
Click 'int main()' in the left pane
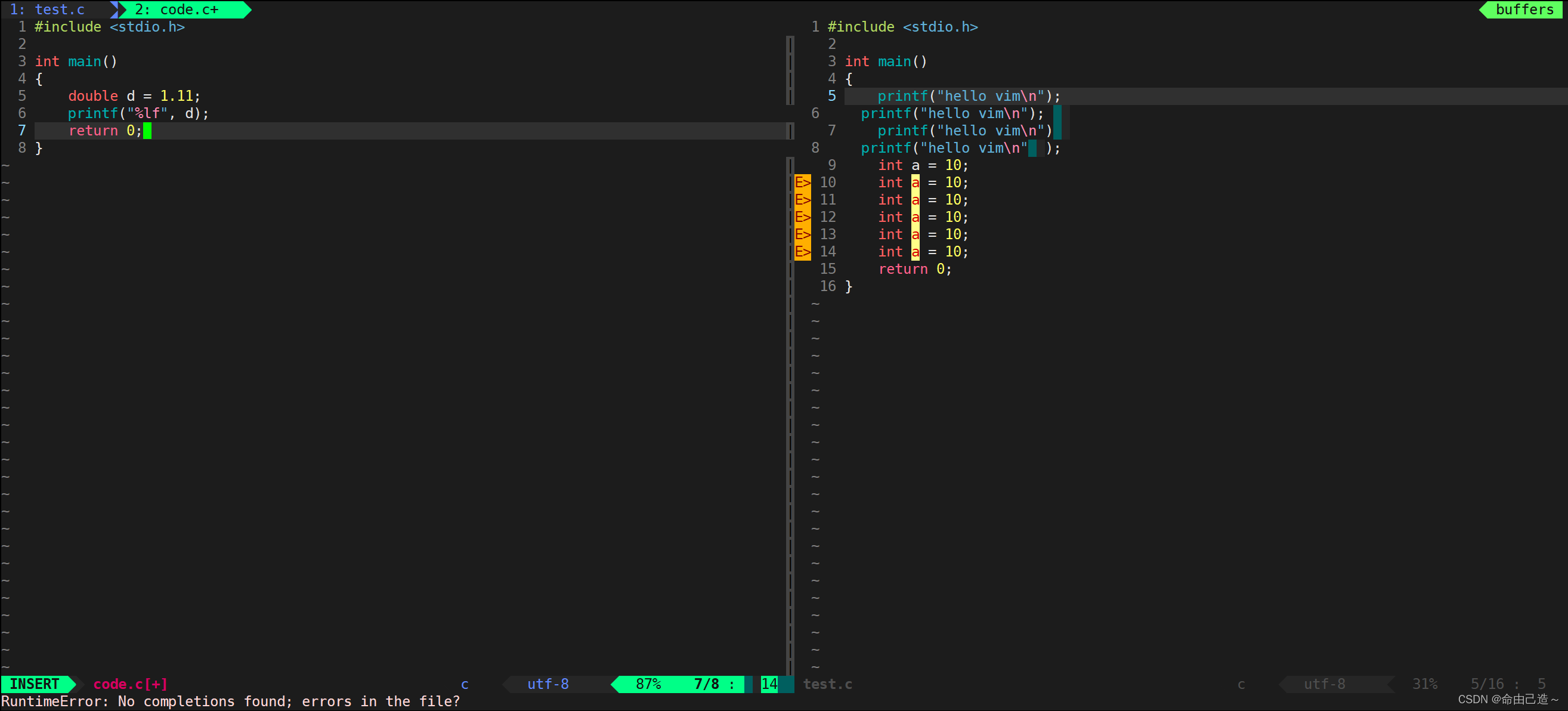[76, 61]
